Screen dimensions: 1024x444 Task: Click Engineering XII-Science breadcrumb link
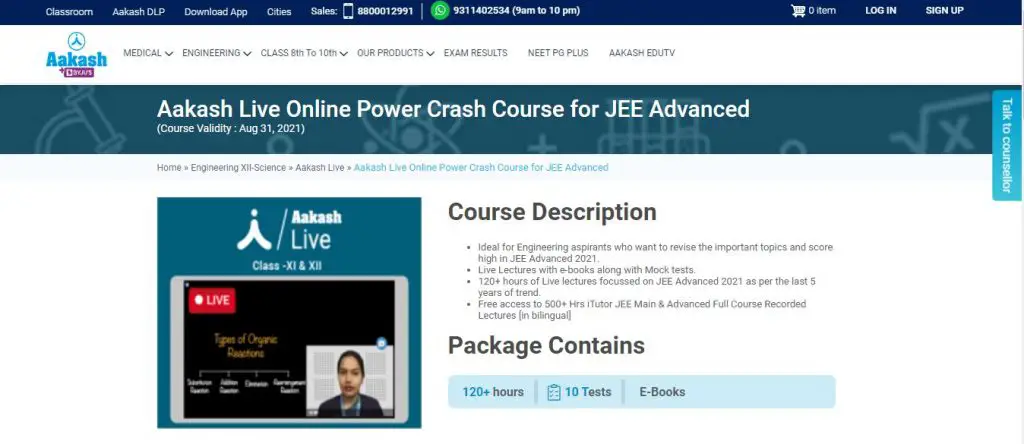[x=238, y=168]
